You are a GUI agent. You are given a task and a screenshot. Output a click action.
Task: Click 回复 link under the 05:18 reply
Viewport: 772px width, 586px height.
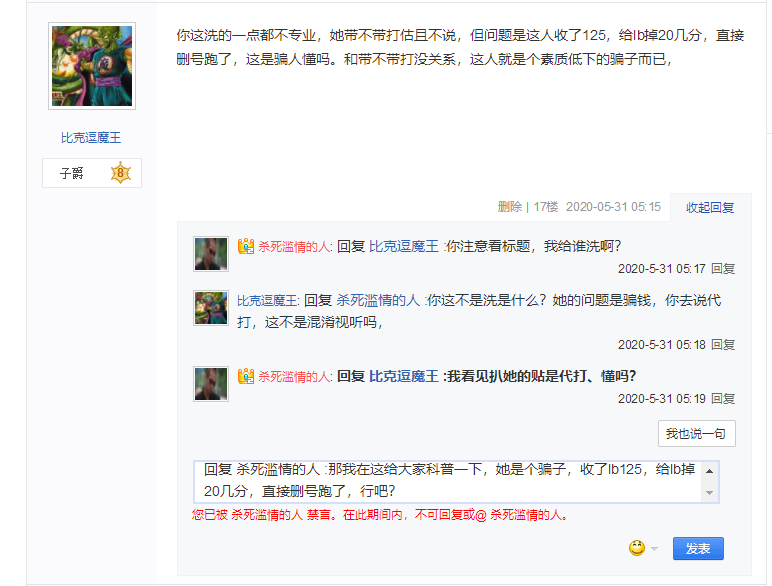[723, 345]
